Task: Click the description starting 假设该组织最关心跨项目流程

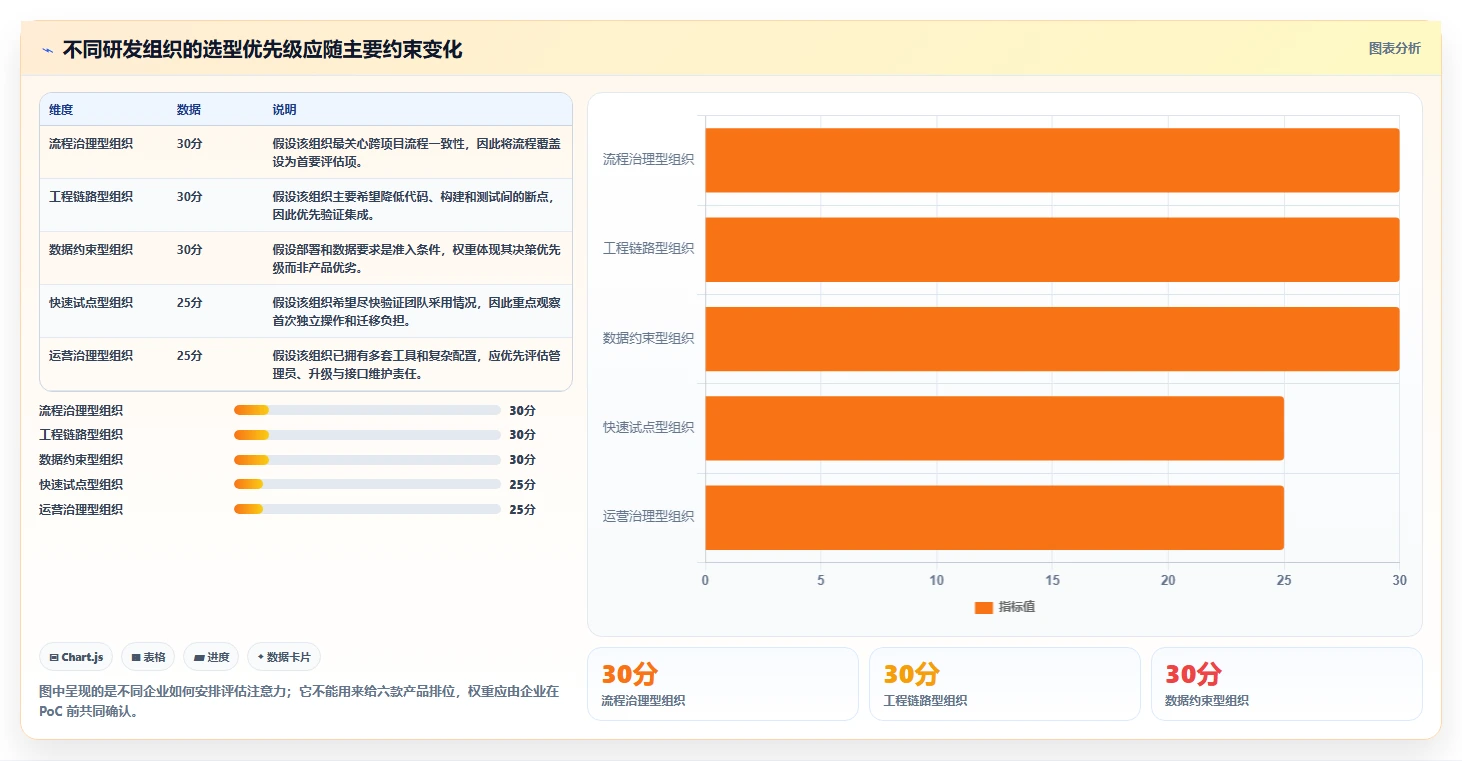Action: point(416,152)
